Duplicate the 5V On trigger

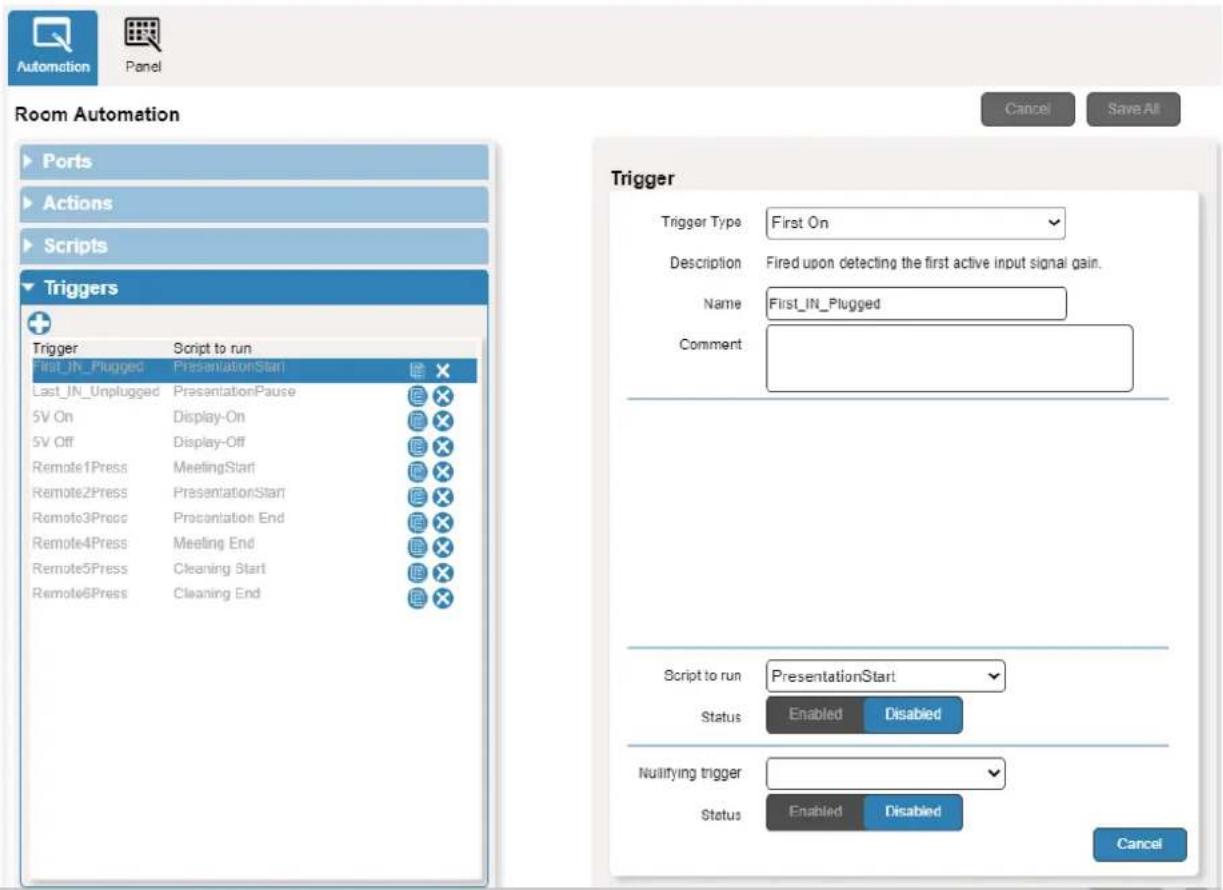click(417, 422)
